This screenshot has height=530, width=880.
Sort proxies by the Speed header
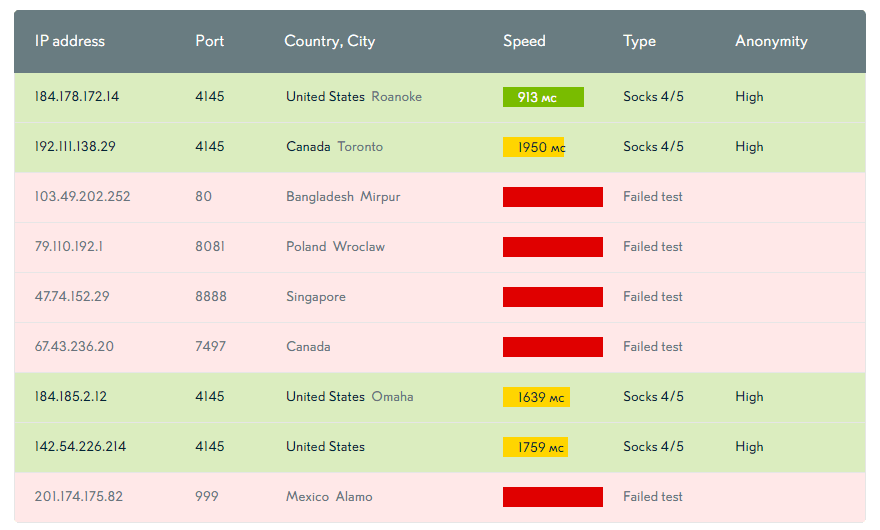coord(524,41)
